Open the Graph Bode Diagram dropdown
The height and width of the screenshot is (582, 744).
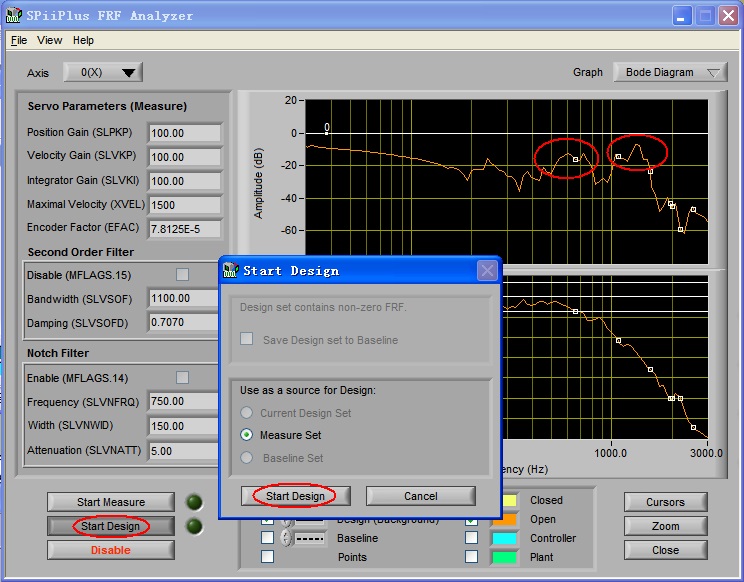click(670, 73)
